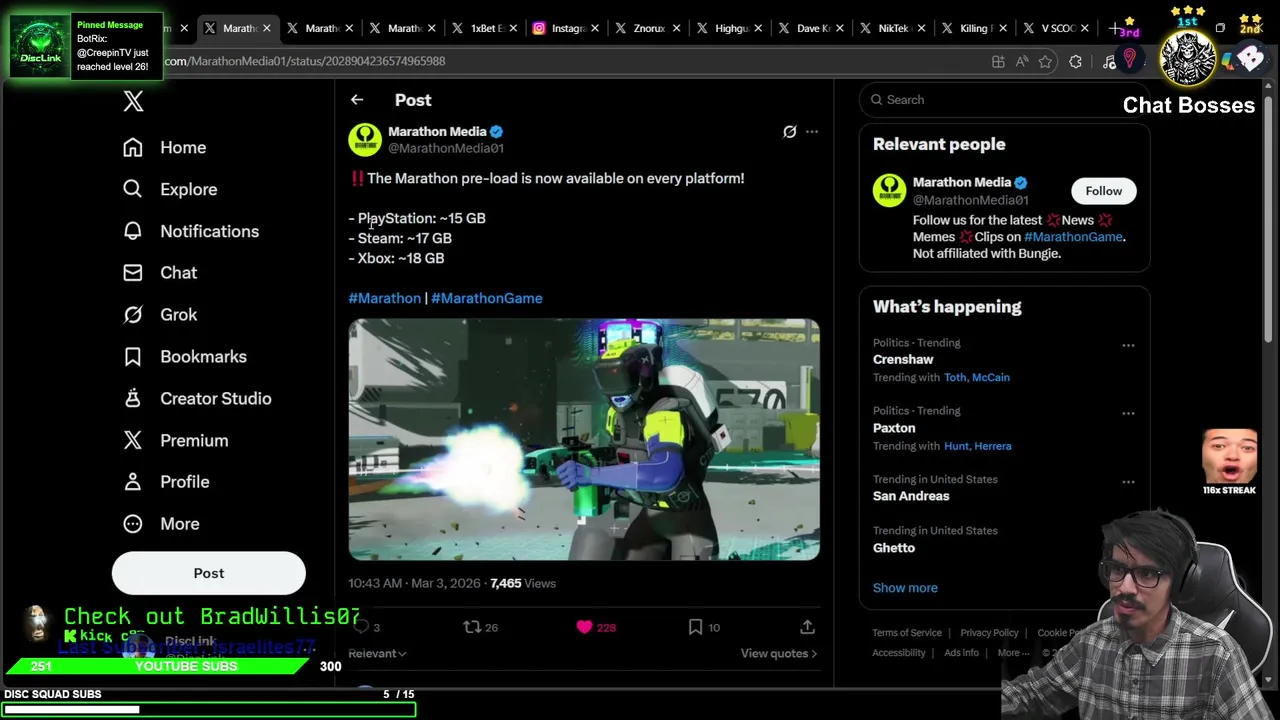Screen dimensions: 1280x720
Task: Open the Accessibility footer link
Action: [x=899, y=653]
